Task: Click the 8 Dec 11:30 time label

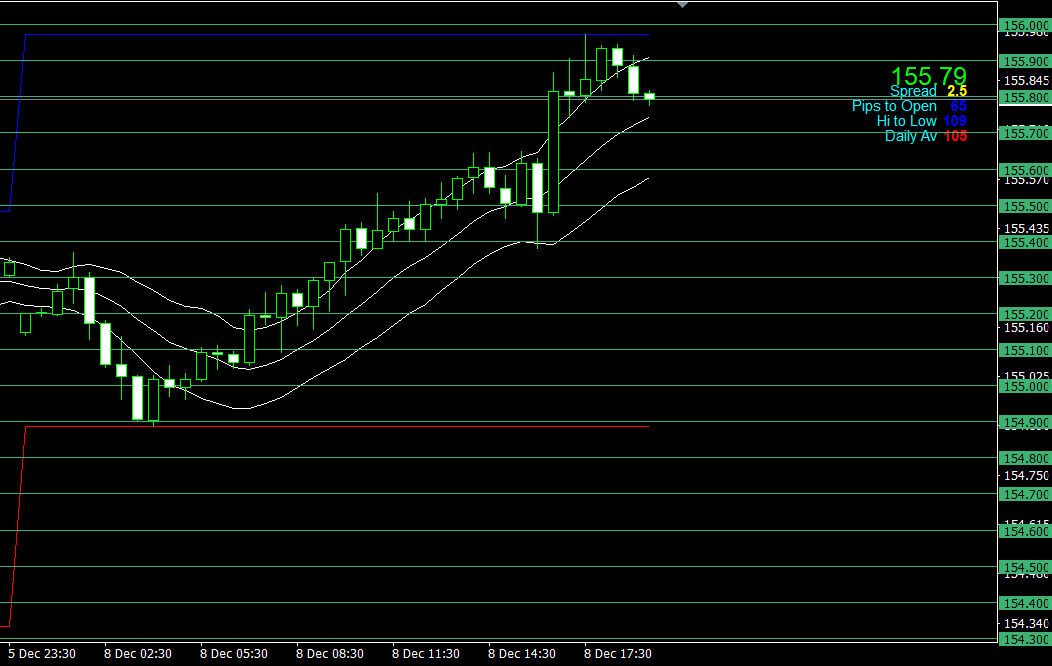Action: click(426, 654)
